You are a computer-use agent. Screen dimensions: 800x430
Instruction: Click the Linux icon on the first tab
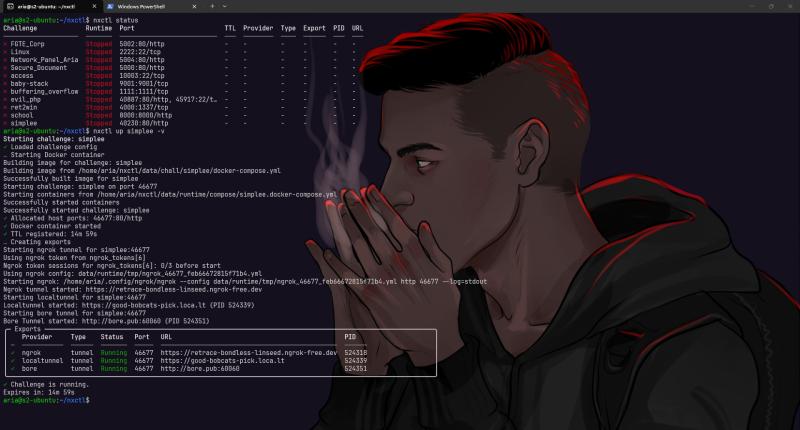tap(10, 7)
